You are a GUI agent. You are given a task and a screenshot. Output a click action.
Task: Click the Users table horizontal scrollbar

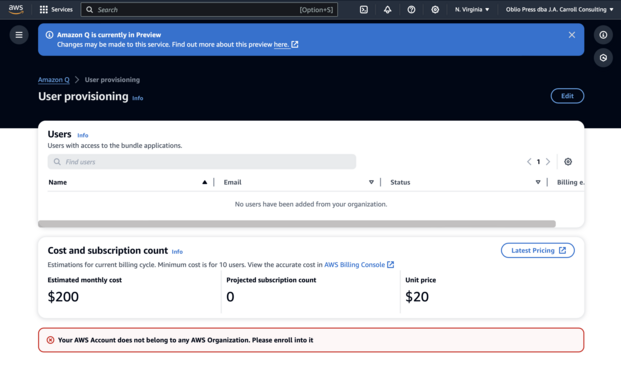point(297,224)
